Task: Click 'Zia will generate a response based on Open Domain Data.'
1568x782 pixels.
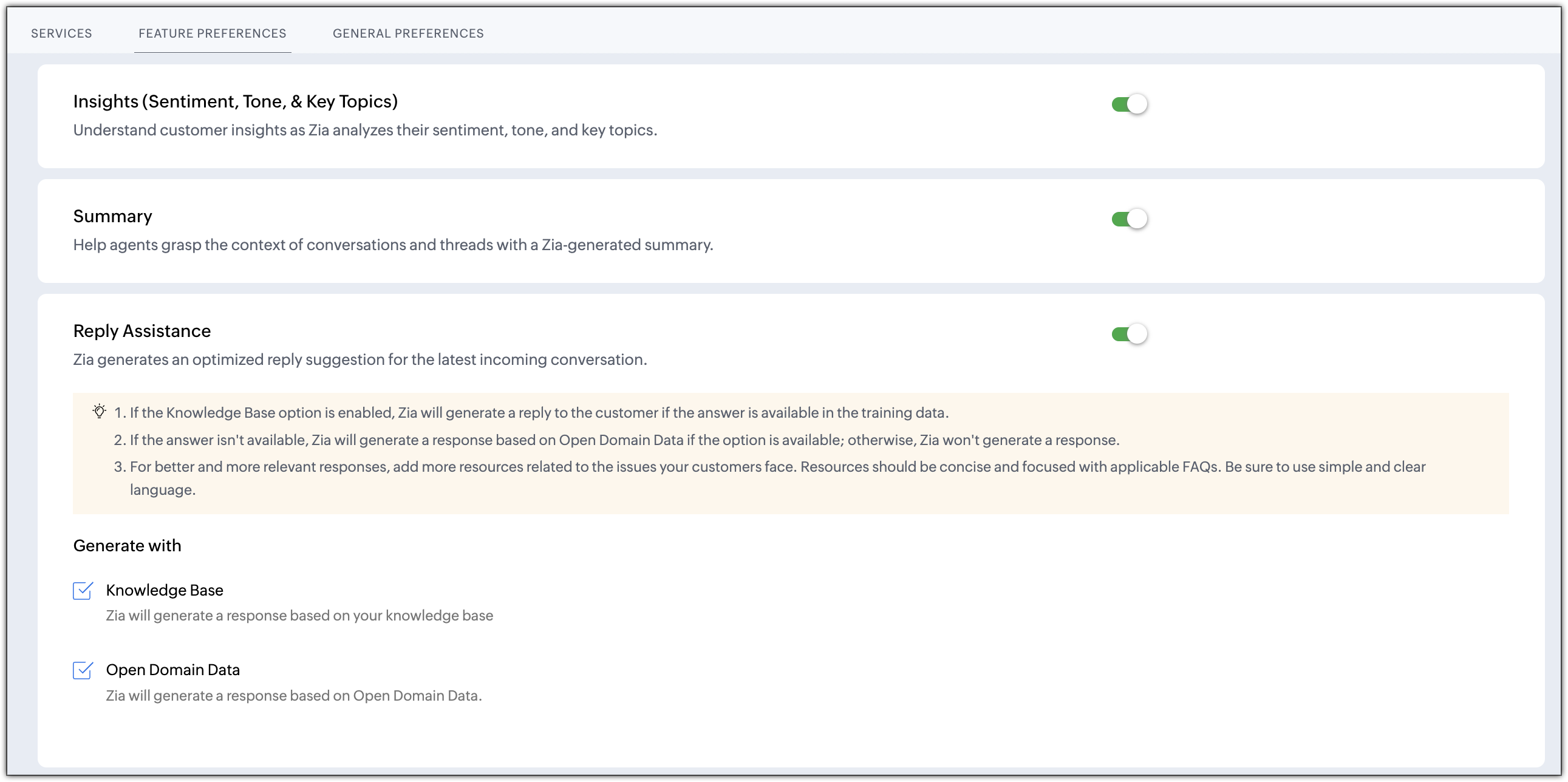Action: click(x=294, y=695)
